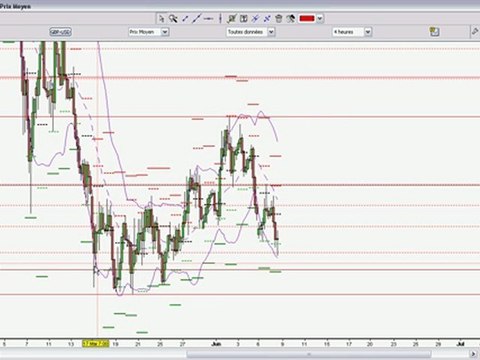This screenshot has width=480, height=360.
Task: Open the Prix Moyen price dropdown
Action: (x=165, y=32)
